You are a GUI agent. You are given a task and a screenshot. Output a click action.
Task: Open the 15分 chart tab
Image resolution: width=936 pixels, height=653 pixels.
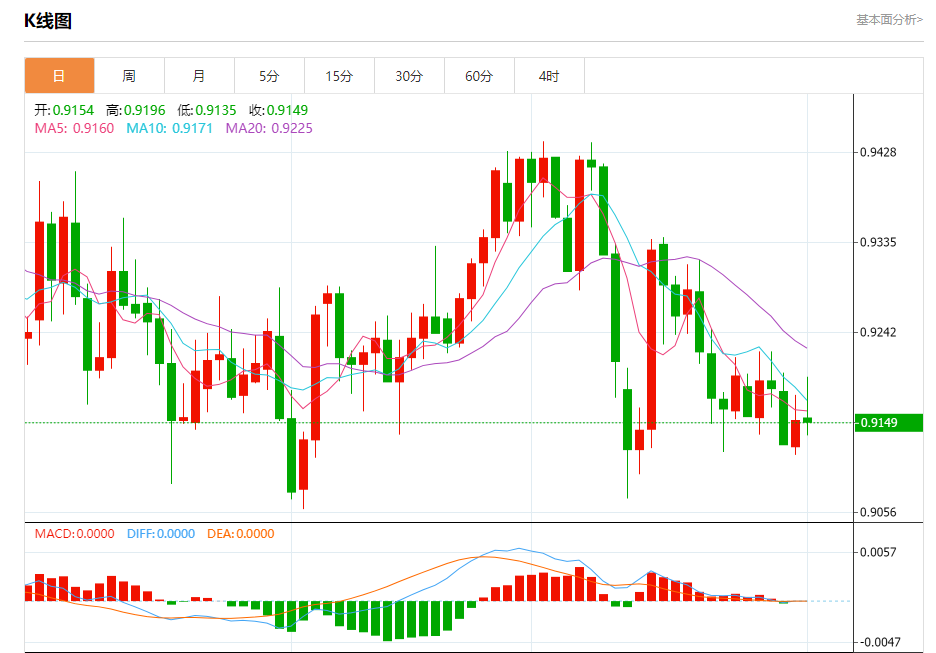point(339,76)
